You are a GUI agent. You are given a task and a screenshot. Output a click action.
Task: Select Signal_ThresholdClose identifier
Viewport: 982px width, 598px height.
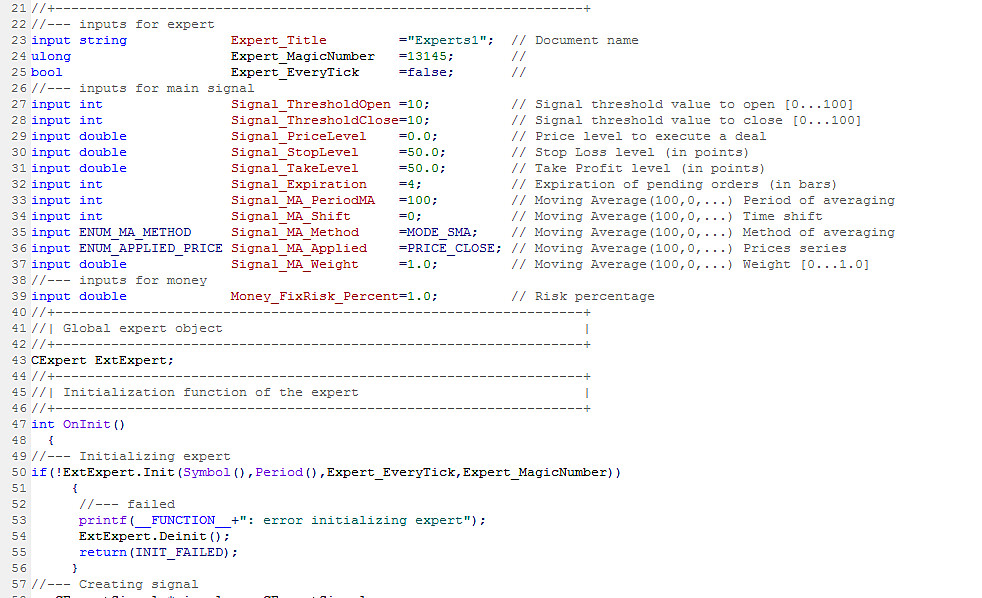[314, 120]
